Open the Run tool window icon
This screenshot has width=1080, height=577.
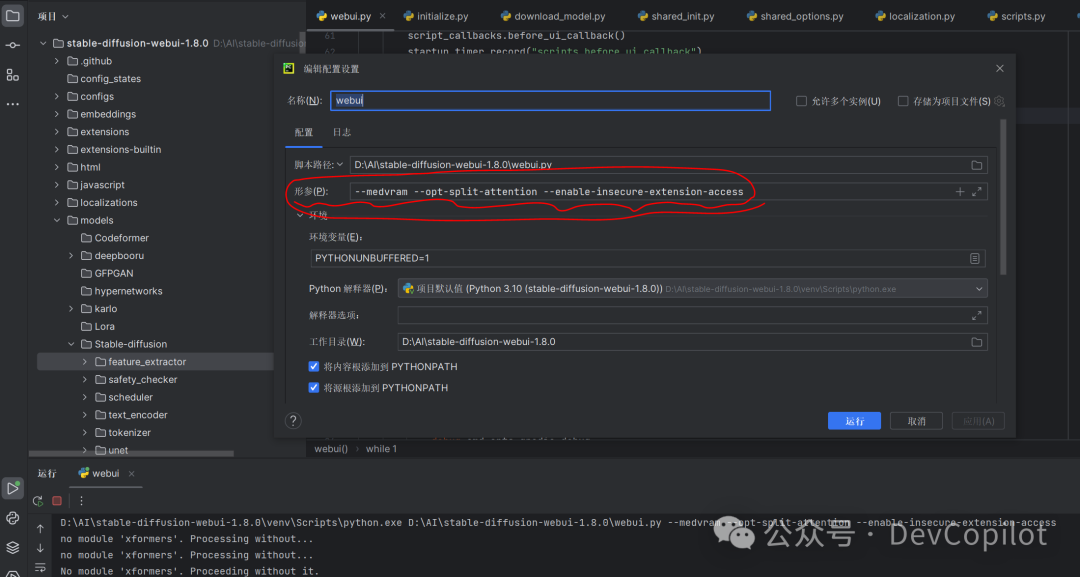tap(12, 488)
